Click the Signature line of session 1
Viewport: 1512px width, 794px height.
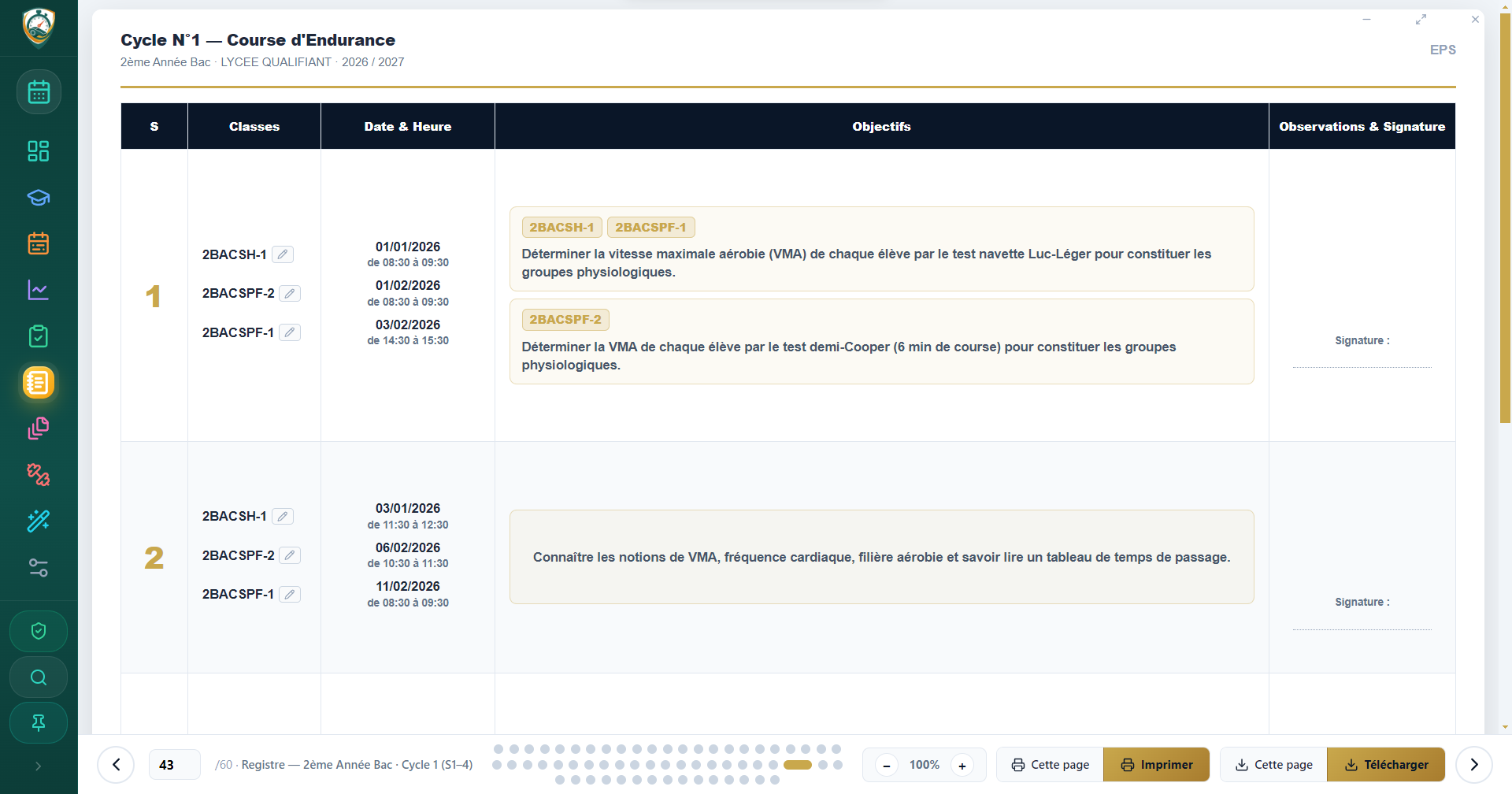pyautogui.click(x=1362, y=367)
